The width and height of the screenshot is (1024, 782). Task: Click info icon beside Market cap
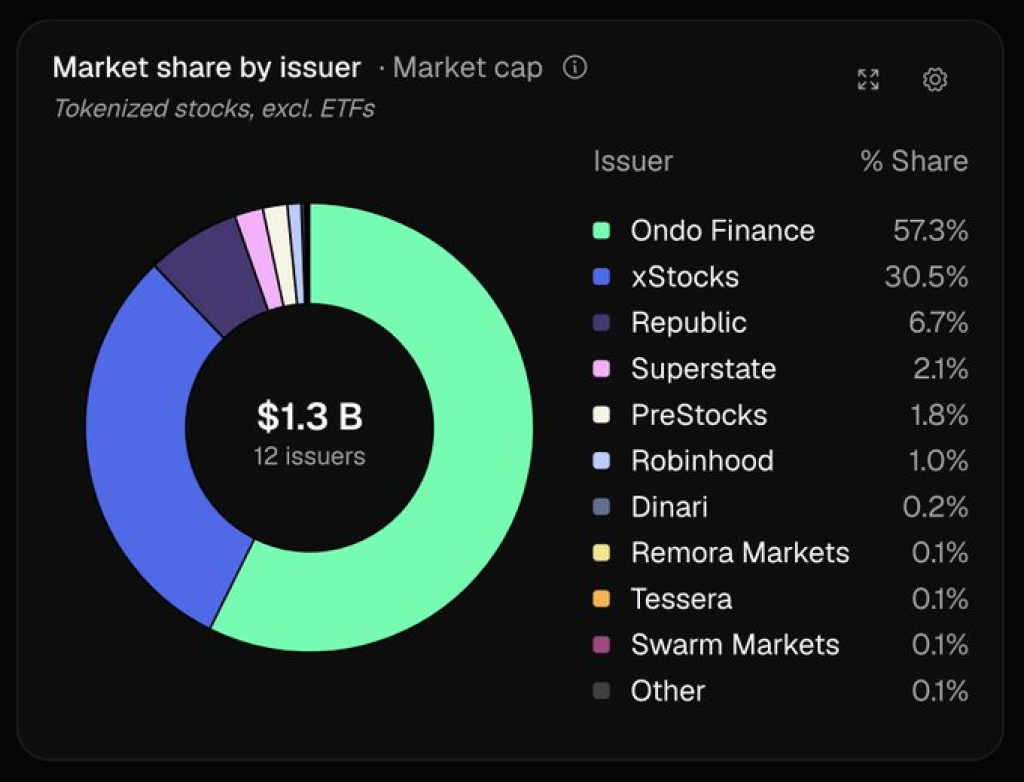coord(575,67)
